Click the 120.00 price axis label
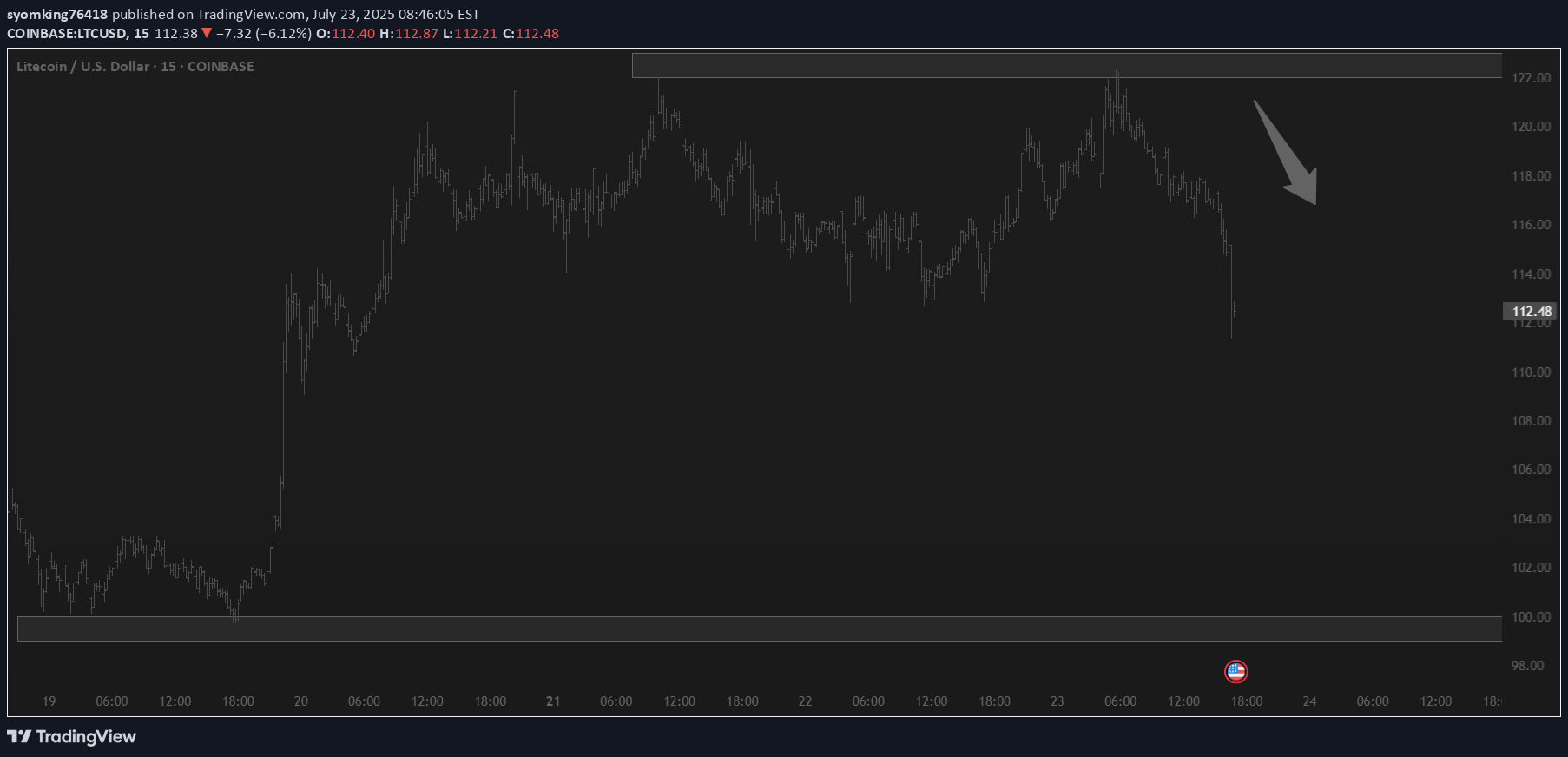Image resolution: width=1568 pixels, height=757 pixels. point(1531,126)
